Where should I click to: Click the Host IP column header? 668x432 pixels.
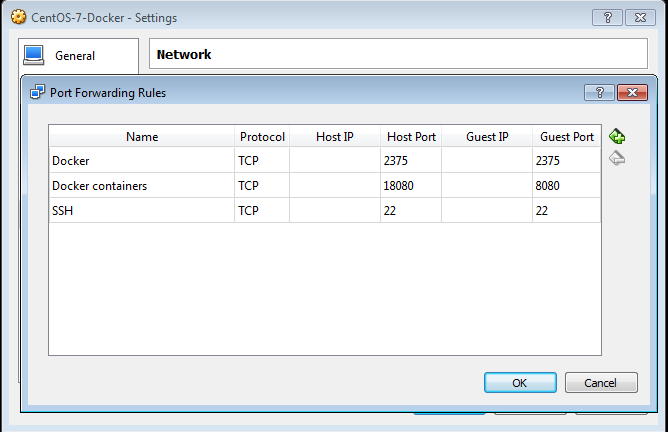335,137
